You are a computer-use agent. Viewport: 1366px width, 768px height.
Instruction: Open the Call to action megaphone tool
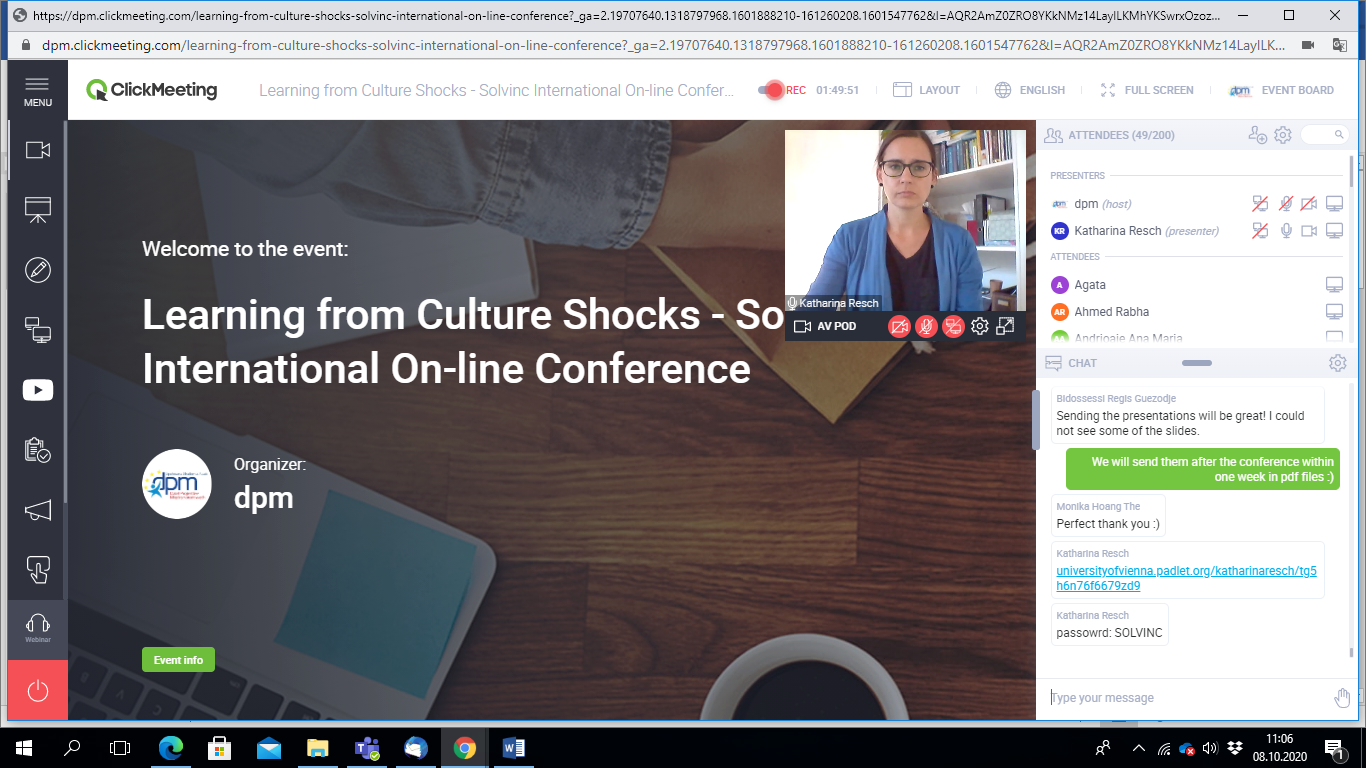click(x=38, y=510)
